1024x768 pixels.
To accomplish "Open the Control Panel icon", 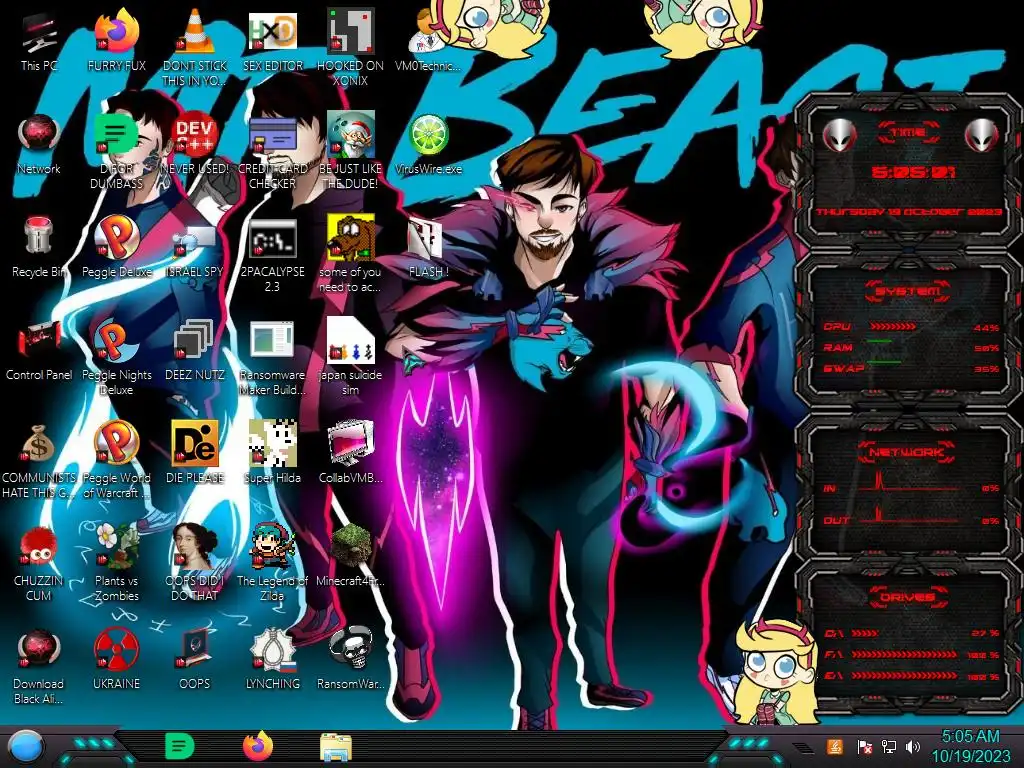I will click(39, 350).
